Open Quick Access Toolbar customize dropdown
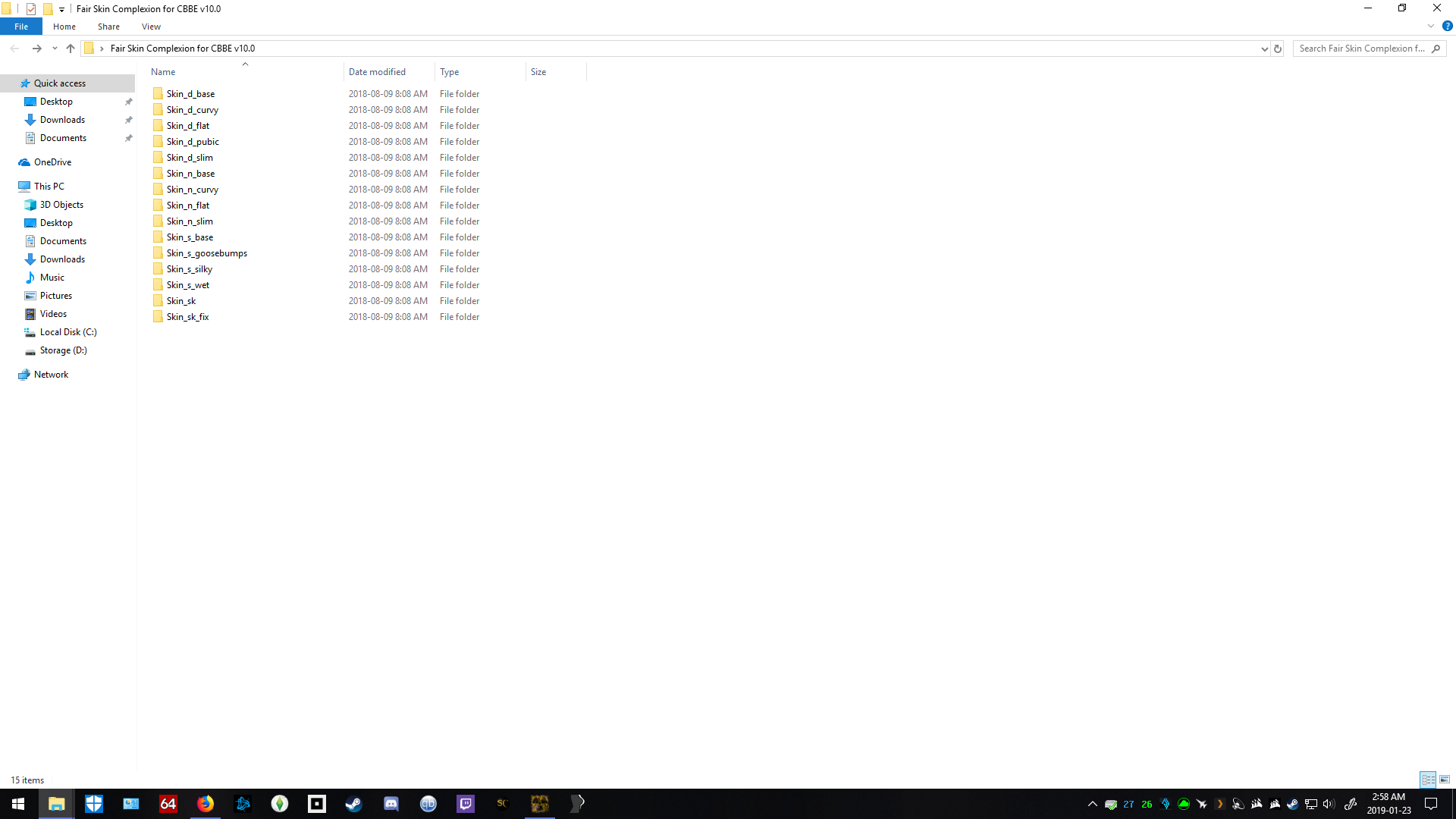The width and height of the screenshot is (1456, 819). tap(61, 9)
